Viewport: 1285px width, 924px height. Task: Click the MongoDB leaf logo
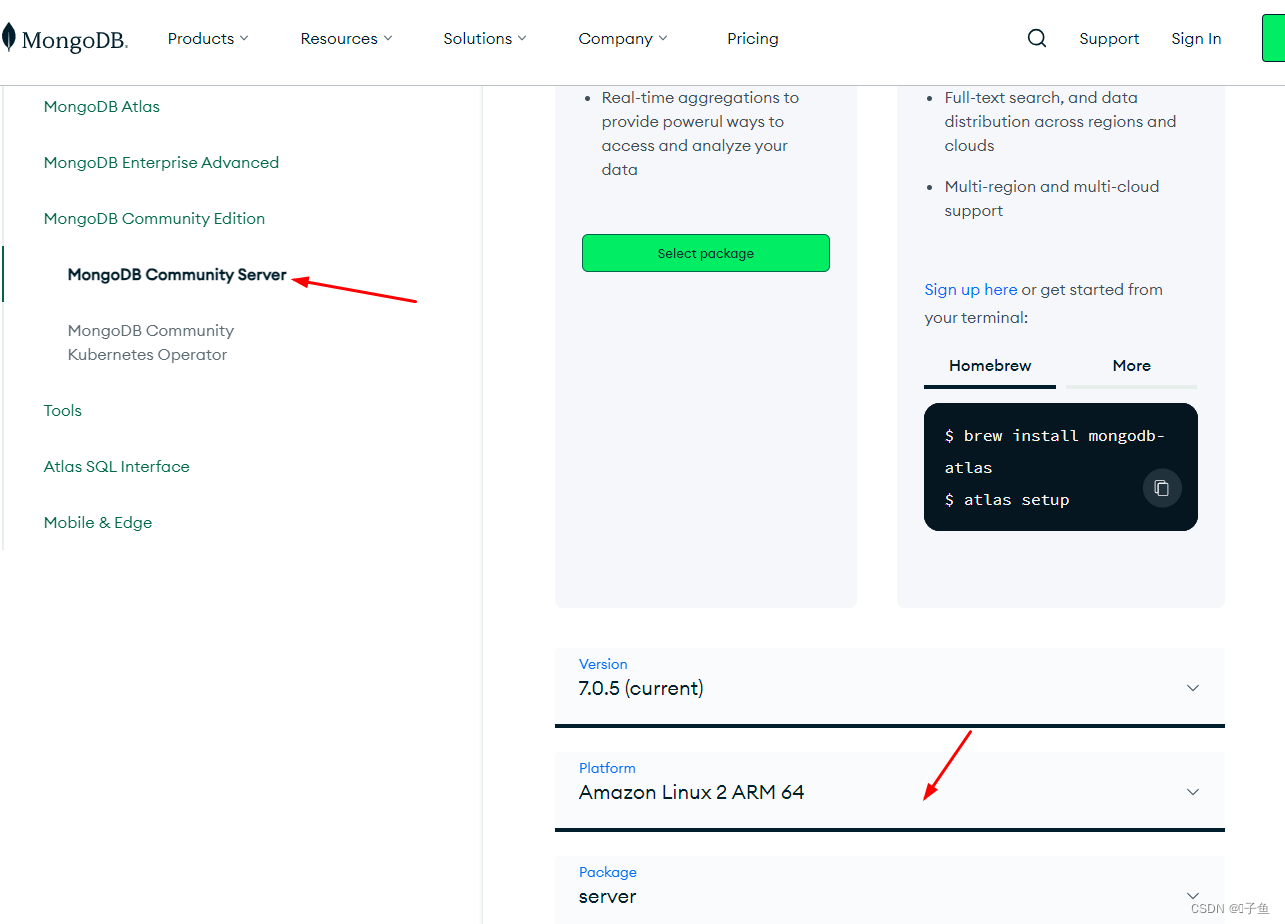click(65, 39)
